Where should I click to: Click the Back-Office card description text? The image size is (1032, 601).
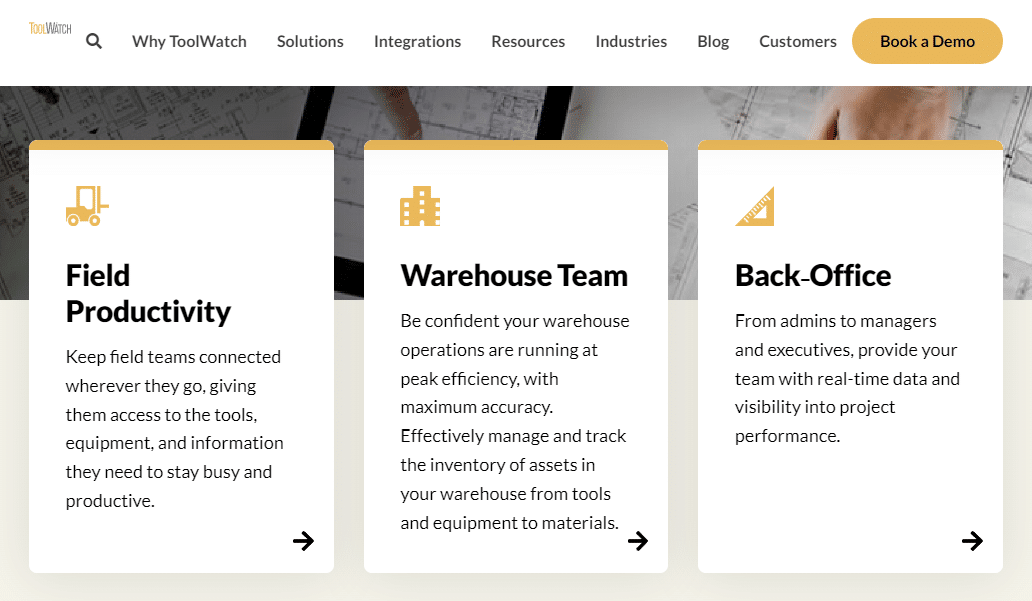point(846,378)
